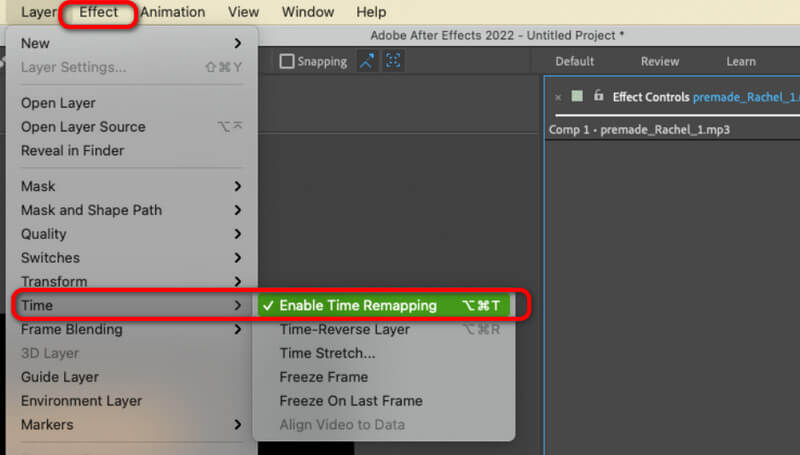This screenshot has width=800, height=455.
Task: Enable the Snapping checkbox
Action: (x=287, y=61)
